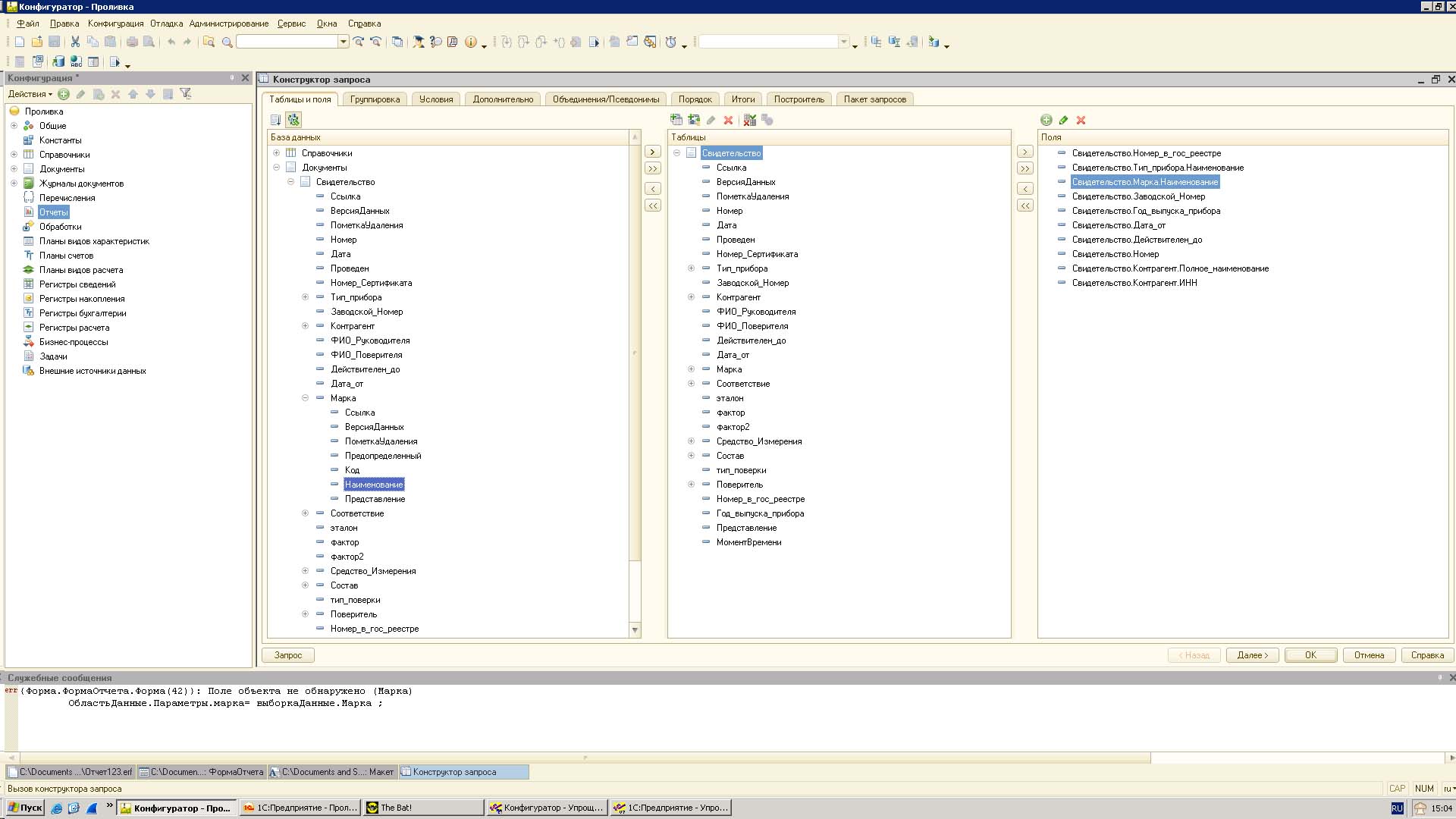Switch to Условия tab

click(x=436, y=99)
